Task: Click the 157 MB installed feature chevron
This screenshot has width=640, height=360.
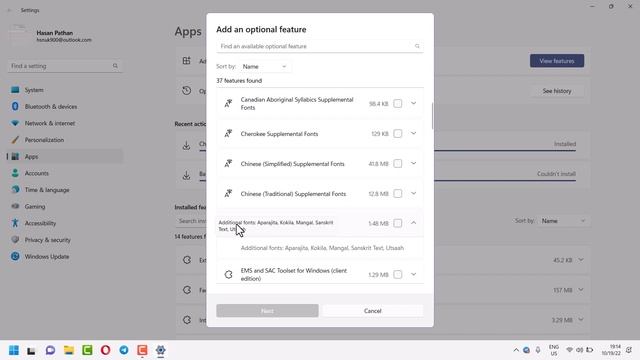Action: (x=581, y=290)
